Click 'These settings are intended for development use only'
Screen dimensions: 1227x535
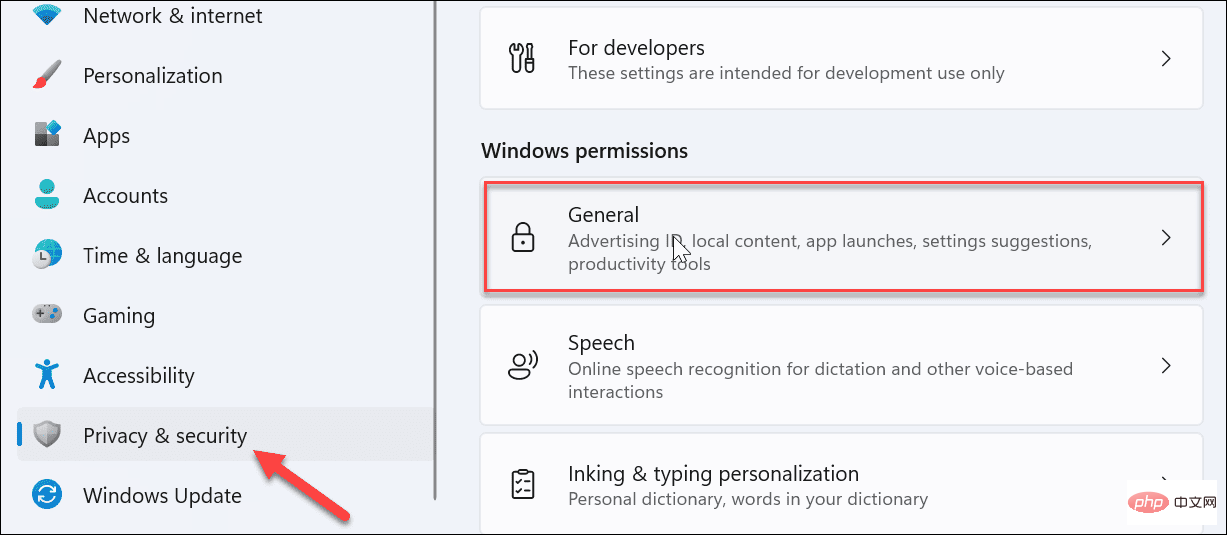[x=786, y=73]
